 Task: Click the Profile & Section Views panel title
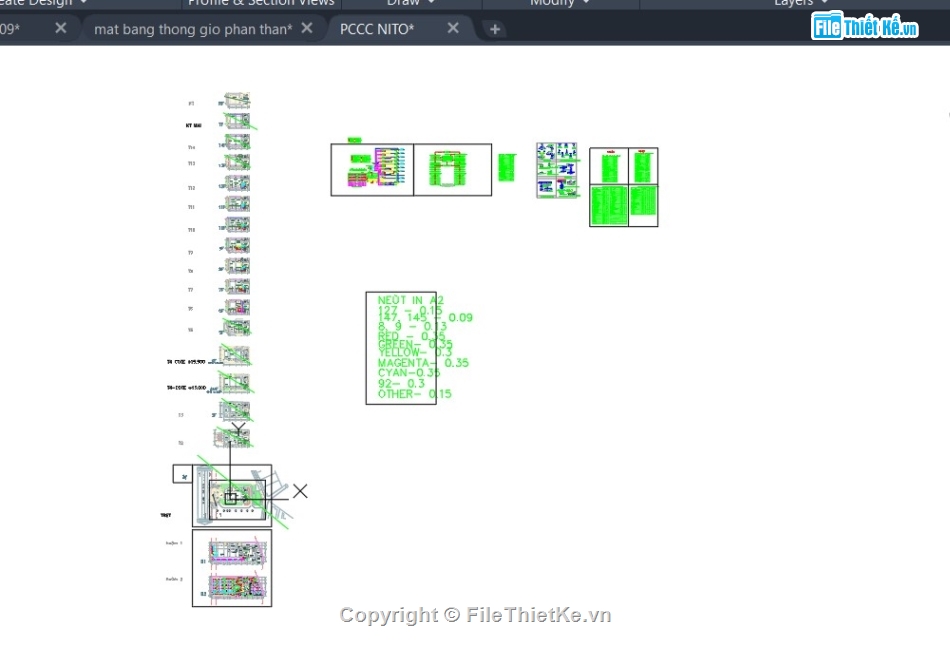click(261, 3)
